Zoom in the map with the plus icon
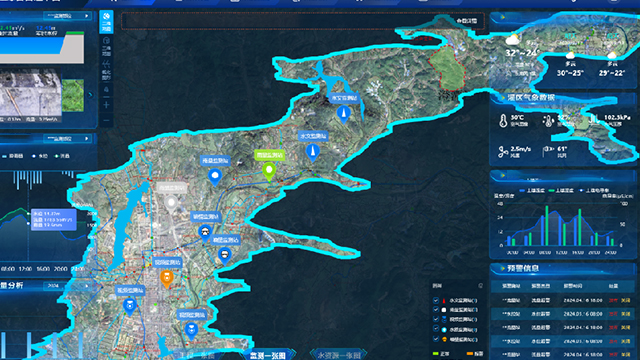 click(106, 105)
